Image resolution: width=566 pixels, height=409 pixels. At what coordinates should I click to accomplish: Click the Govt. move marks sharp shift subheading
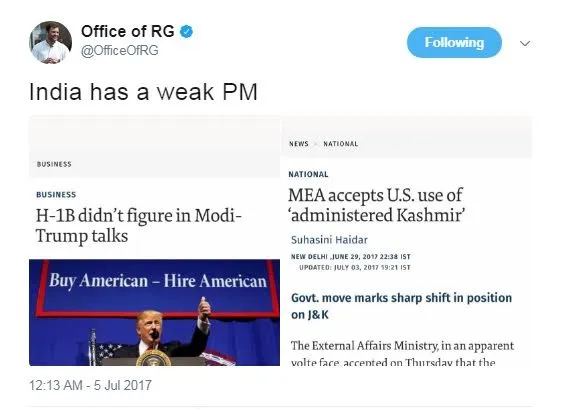401,306
